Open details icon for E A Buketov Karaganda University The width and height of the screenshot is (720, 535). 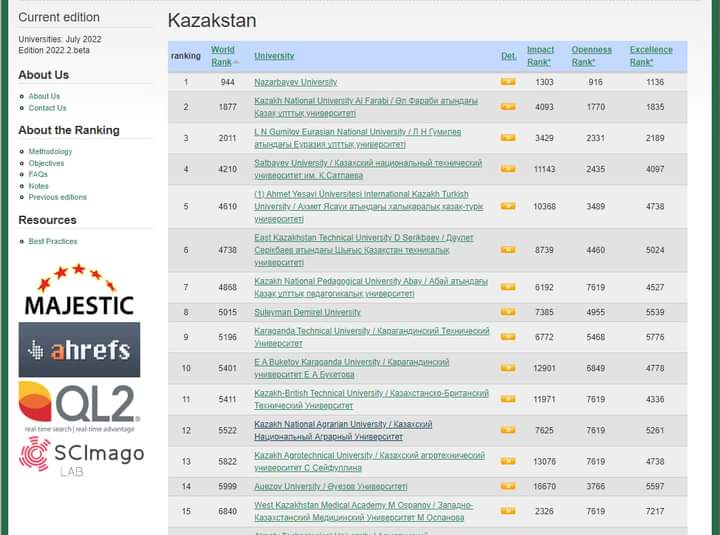508,368
